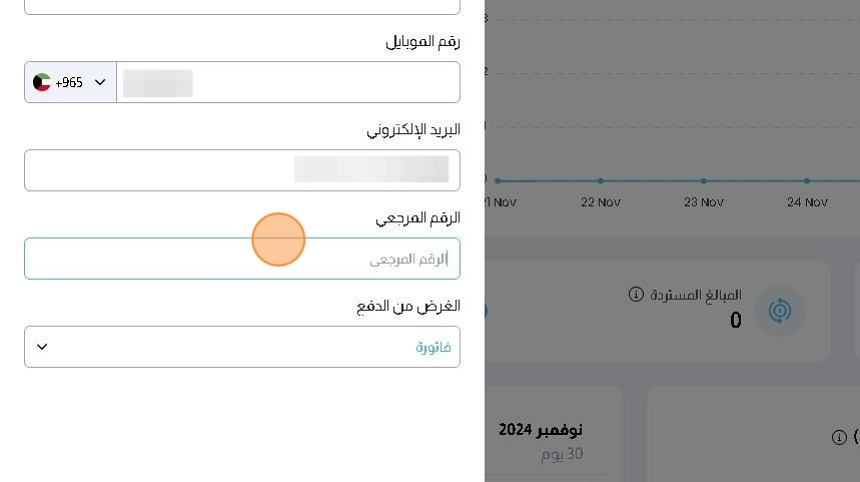Select the 22 Nov chart data point
The width and height of the screenshot is (860, 482).
click(600, 181)
